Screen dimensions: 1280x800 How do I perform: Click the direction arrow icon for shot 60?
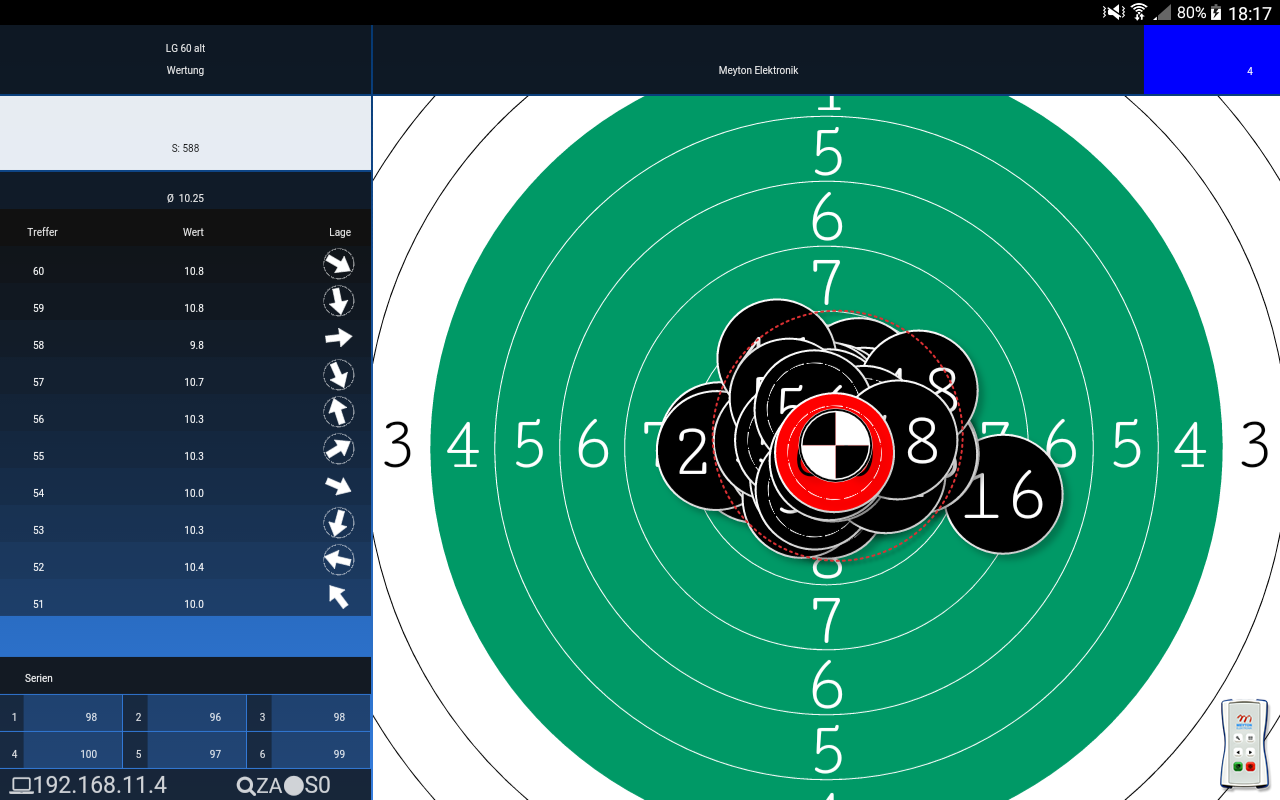(339, 264)
